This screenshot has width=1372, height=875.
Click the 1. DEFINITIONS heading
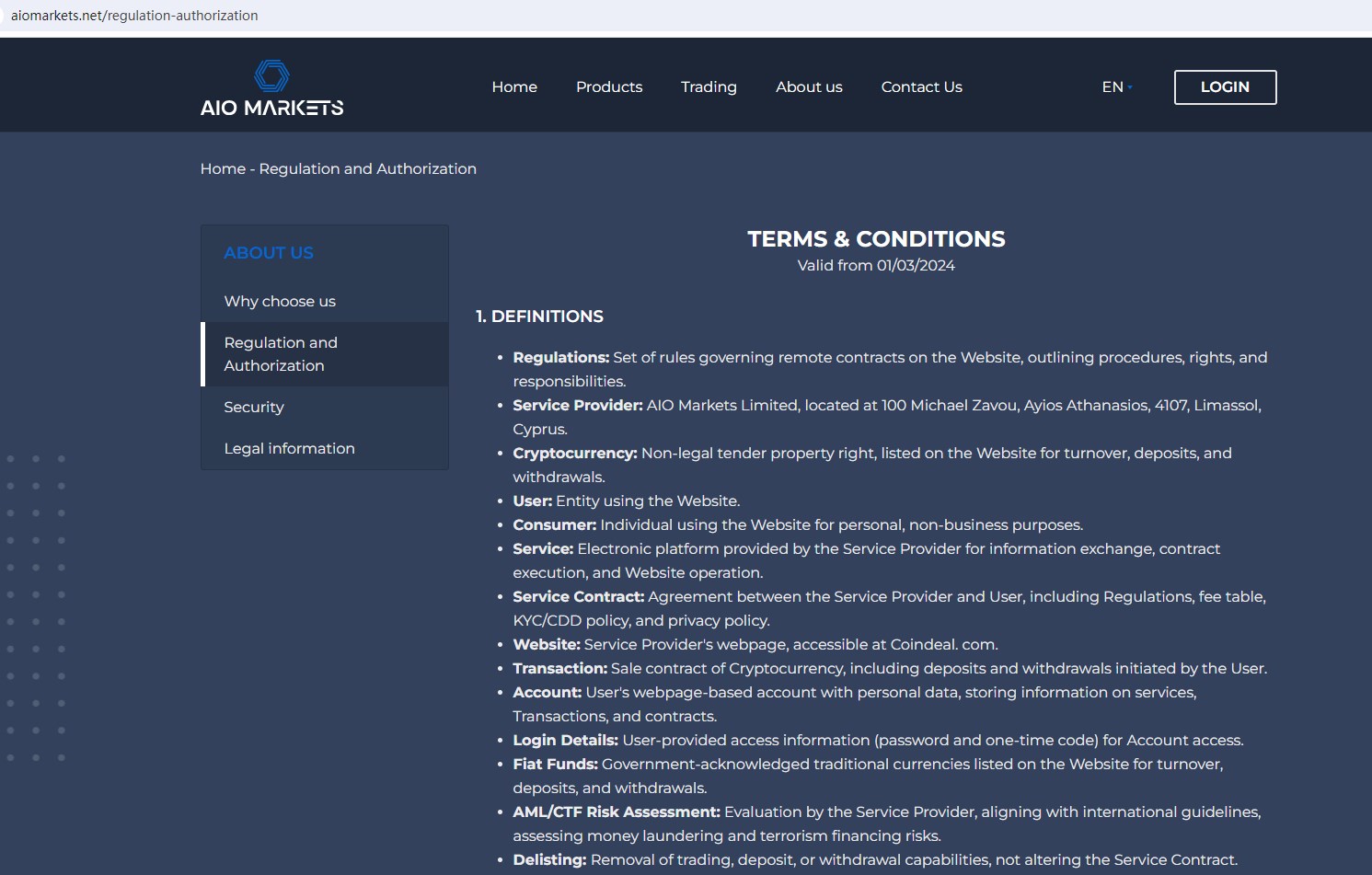(539, 317)
